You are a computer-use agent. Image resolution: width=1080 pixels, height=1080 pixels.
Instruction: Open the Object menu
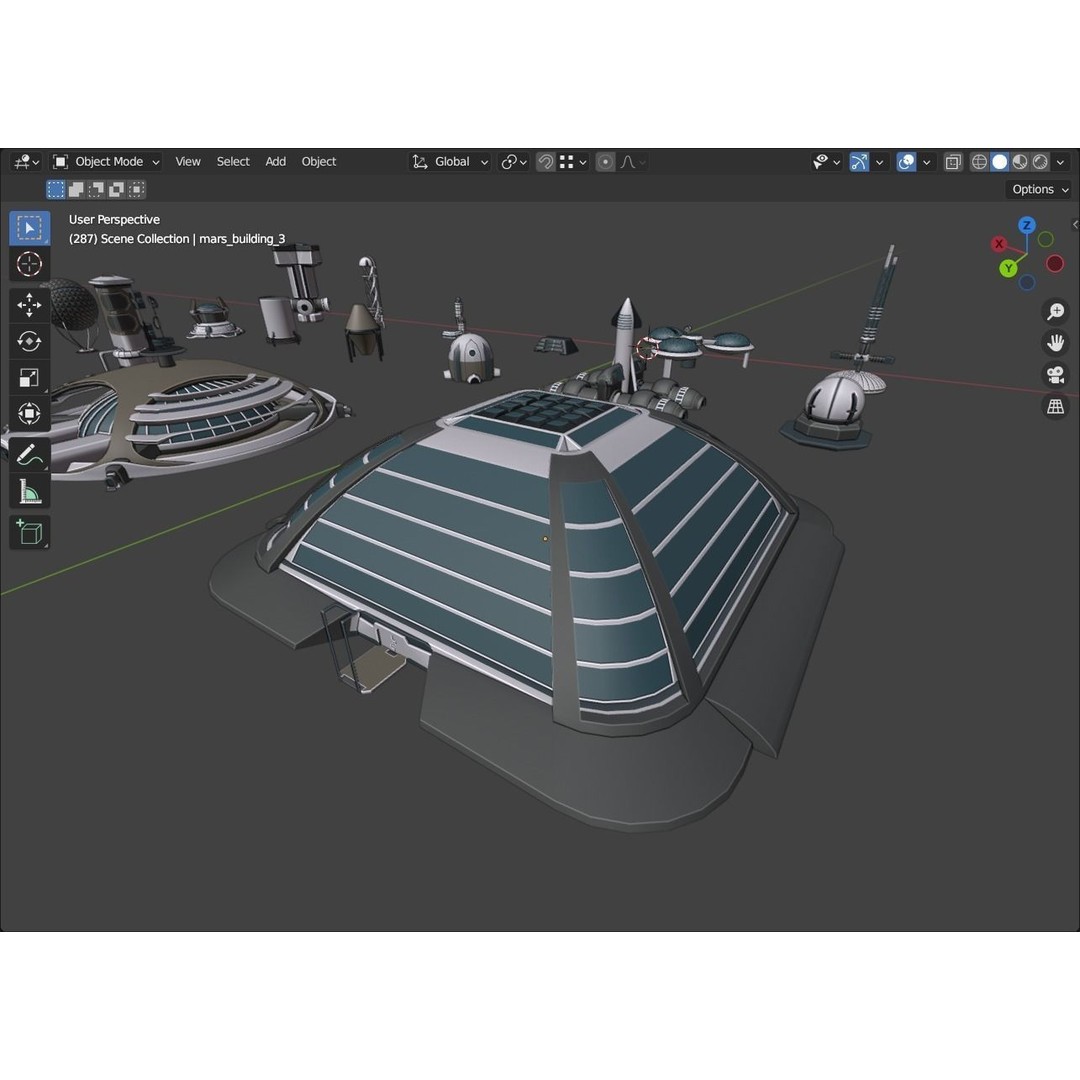click(x=318, y=161)
